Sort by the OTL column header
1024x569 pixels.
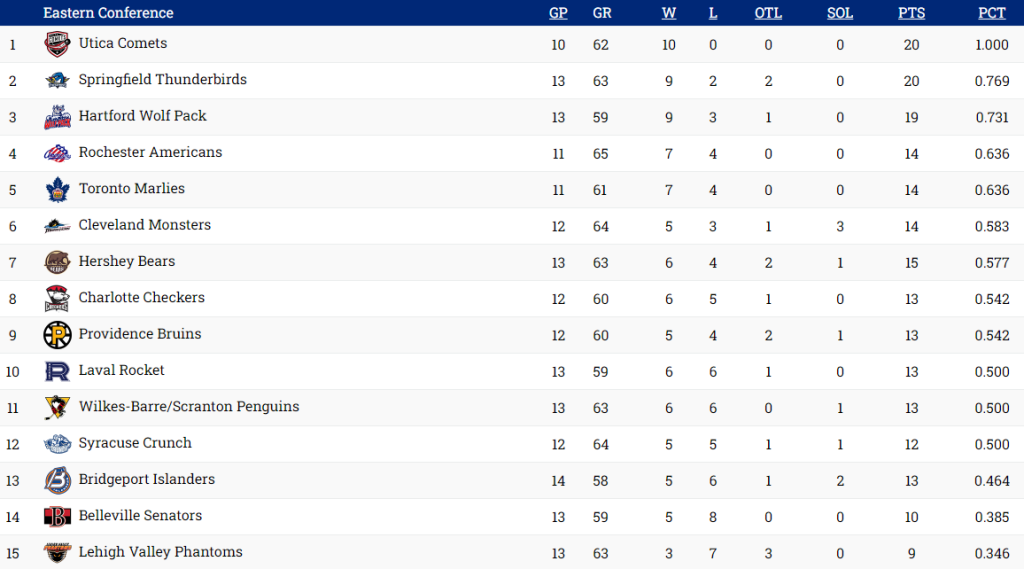tap(768, 13)
